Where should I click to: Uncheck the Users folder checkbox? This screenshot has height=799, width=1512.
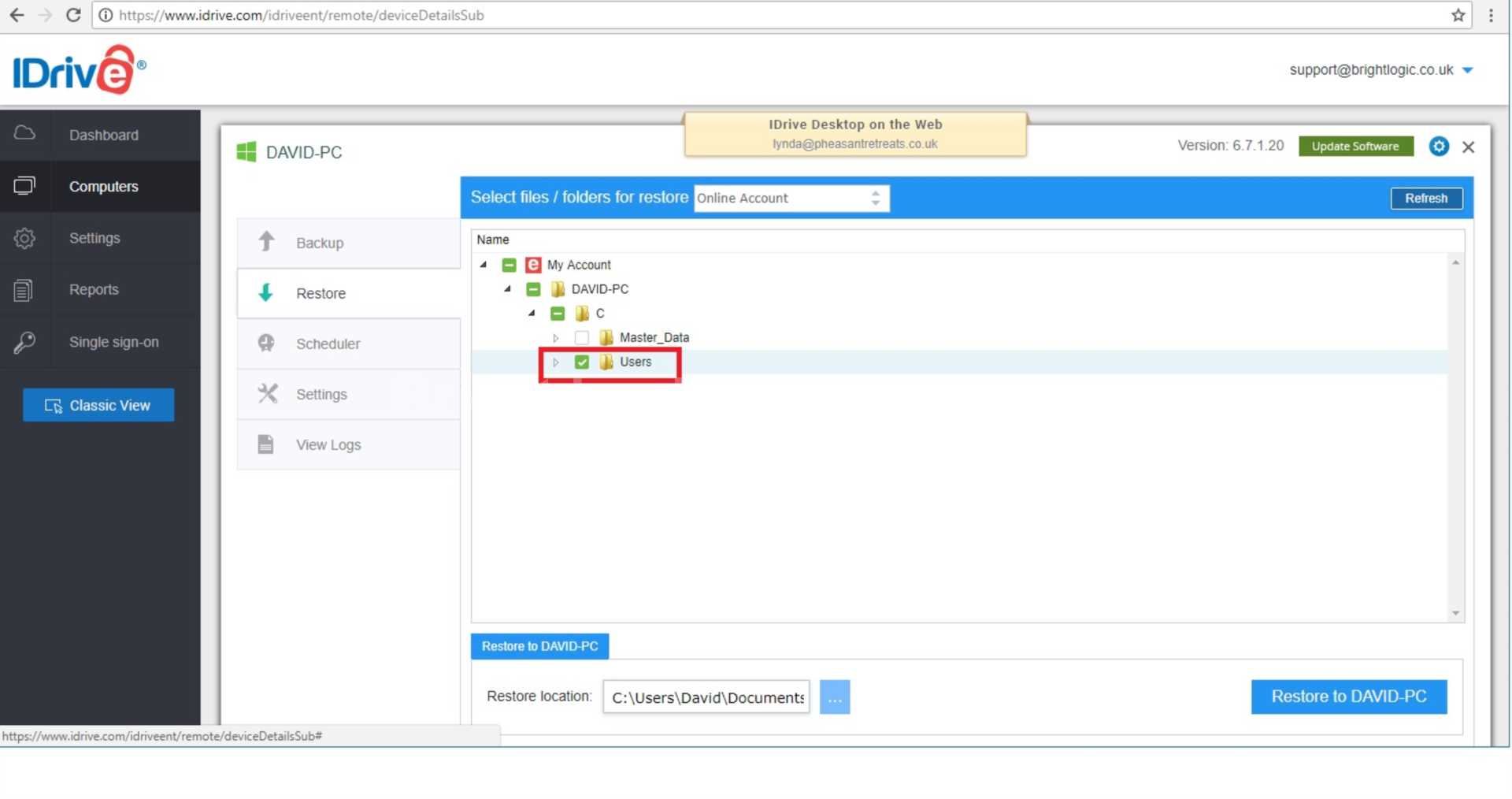582,362
